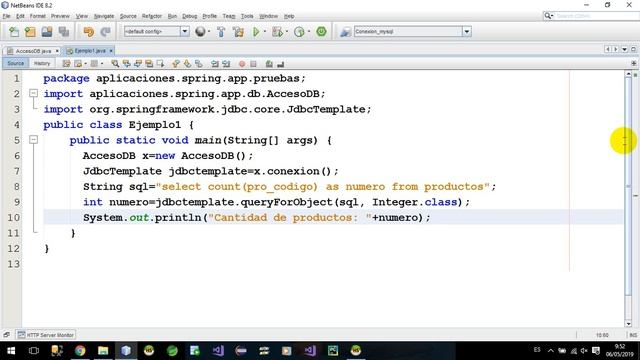
Task: Click the Last Edit editor toolbar icon
Action: (x=67, y=64)
